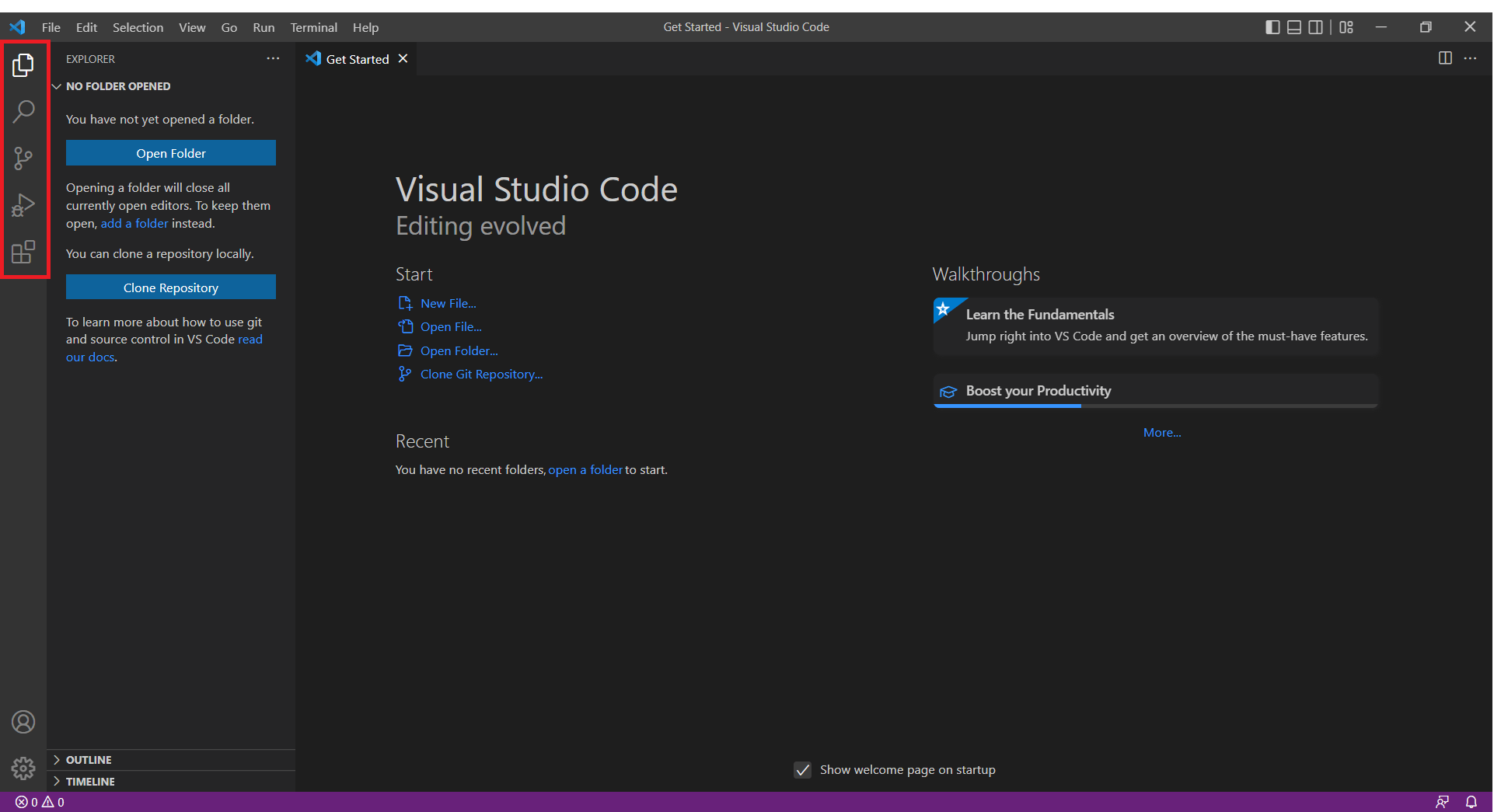1494x812 pixels.
Task: Open the Search view in activity bar
Action: 23,112
